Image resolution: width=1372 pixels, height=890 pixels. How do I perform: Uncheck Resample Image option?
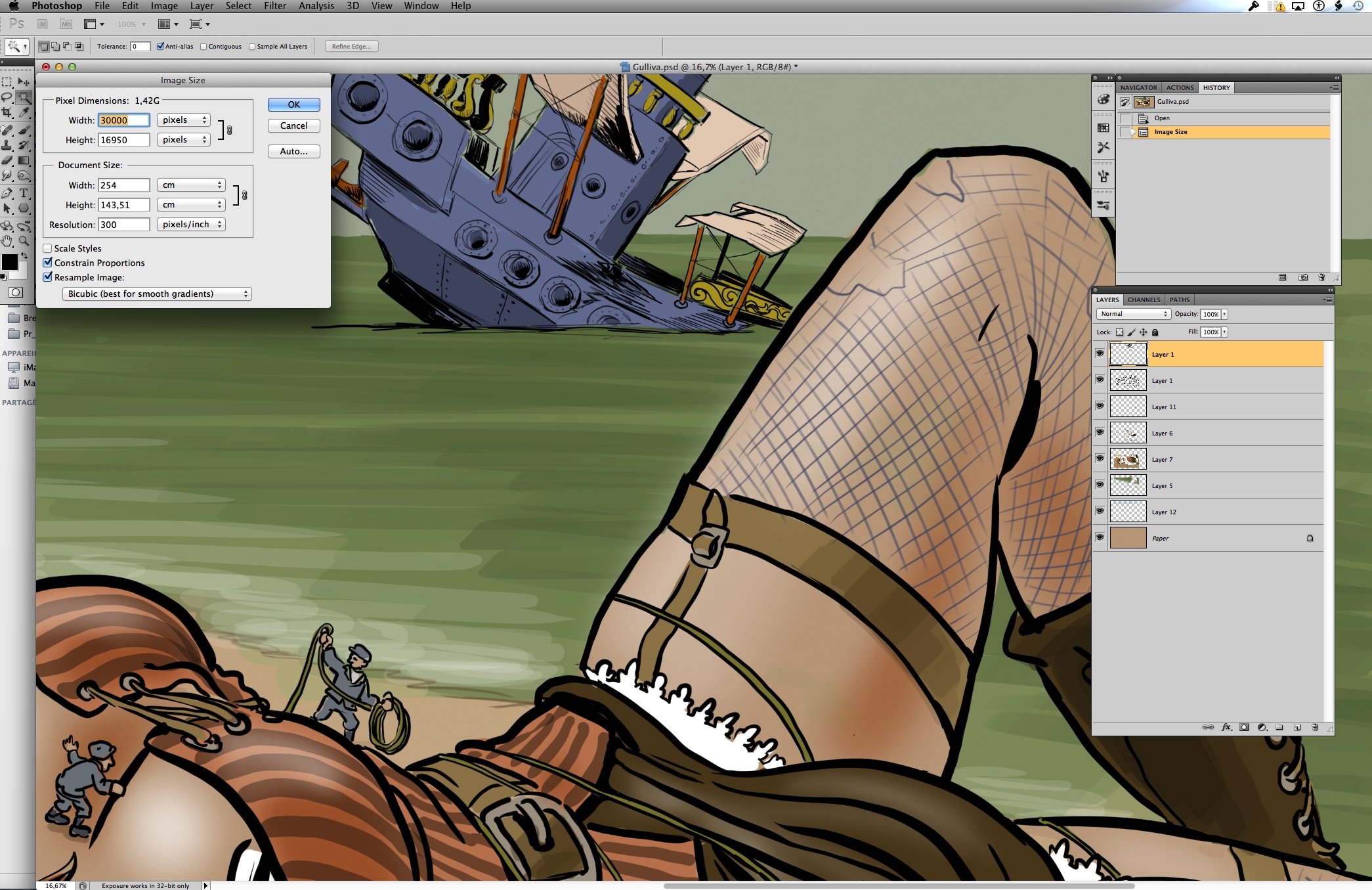click(x=47, y=277)
